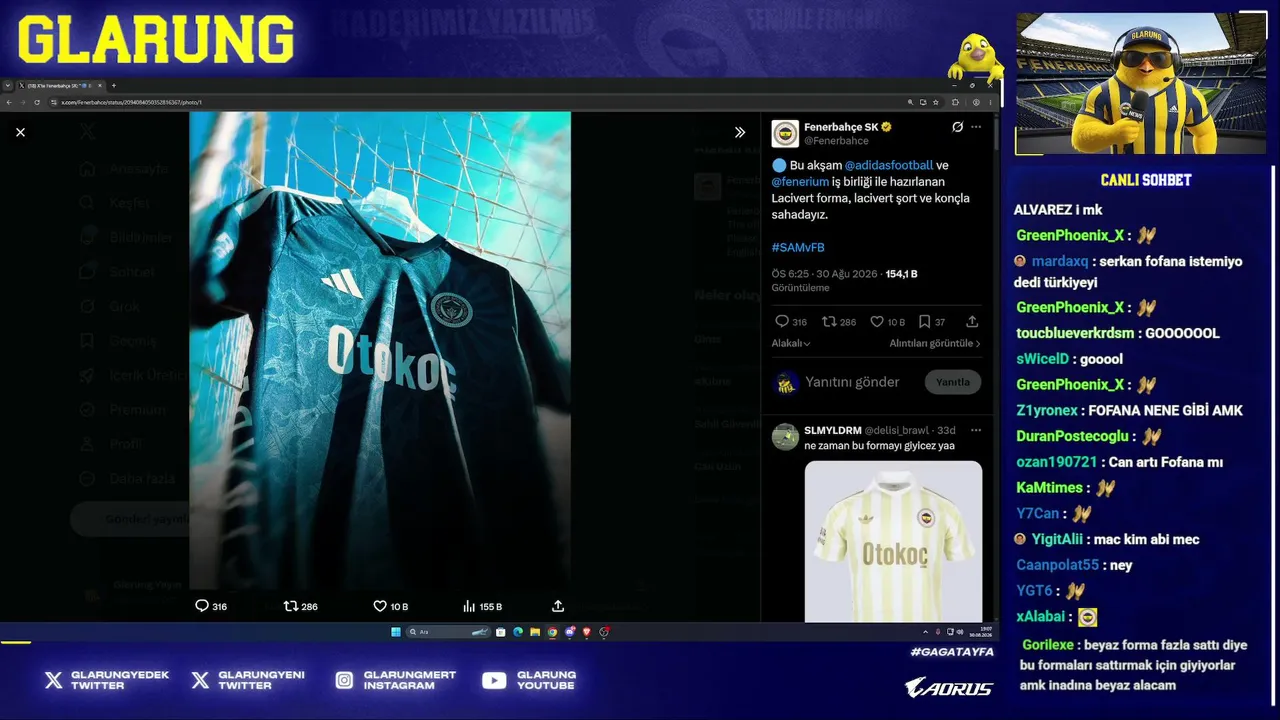The height and width of the screenshot is (720, 1280).
Task: Click chat username Gorilexe
Action: coord(1050,645)
